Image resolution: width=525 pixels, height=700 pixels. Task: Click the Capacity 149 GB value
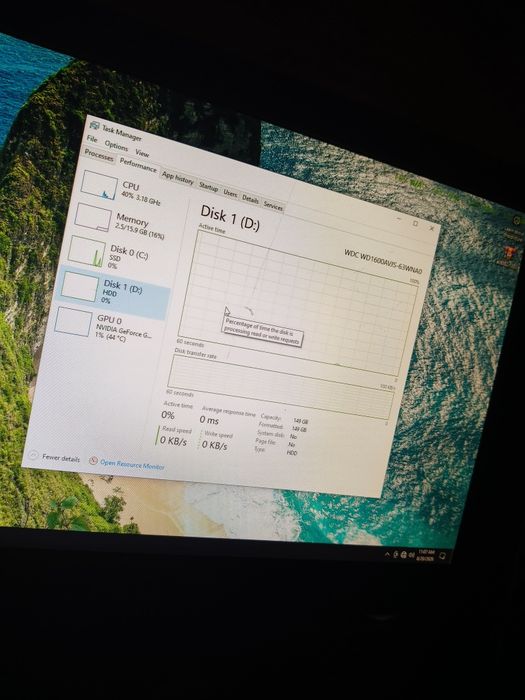[301, 421]
